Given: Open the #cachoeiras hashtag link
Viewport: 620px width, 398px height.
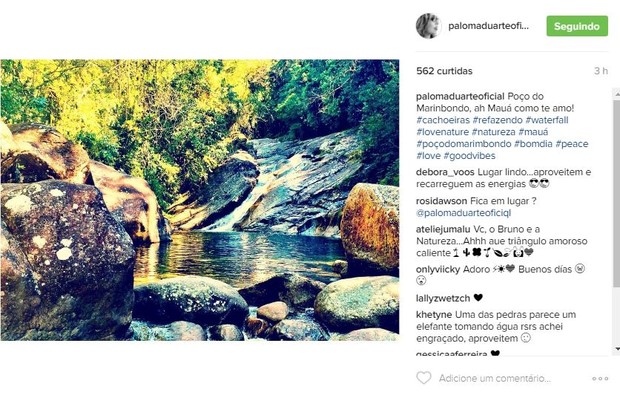Looking at the screenshot, I should (443, 120).
